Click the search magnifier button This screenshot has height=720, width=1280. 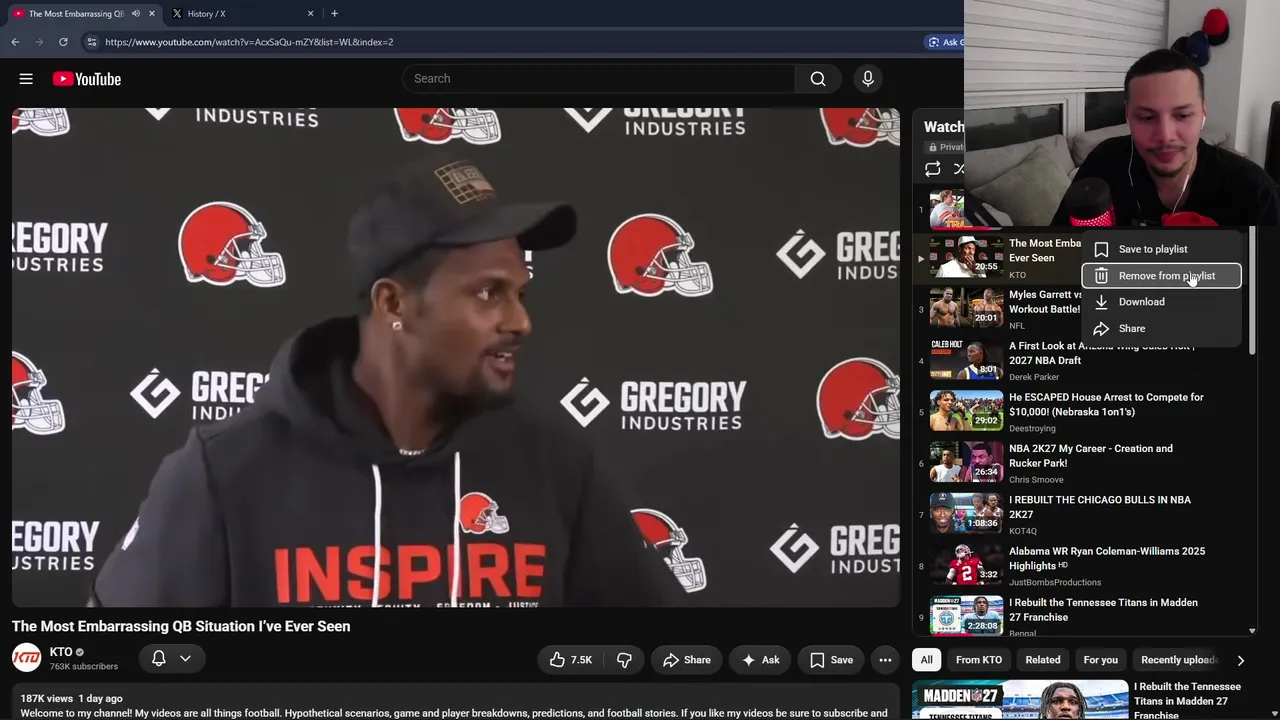(x=818, y=79)
